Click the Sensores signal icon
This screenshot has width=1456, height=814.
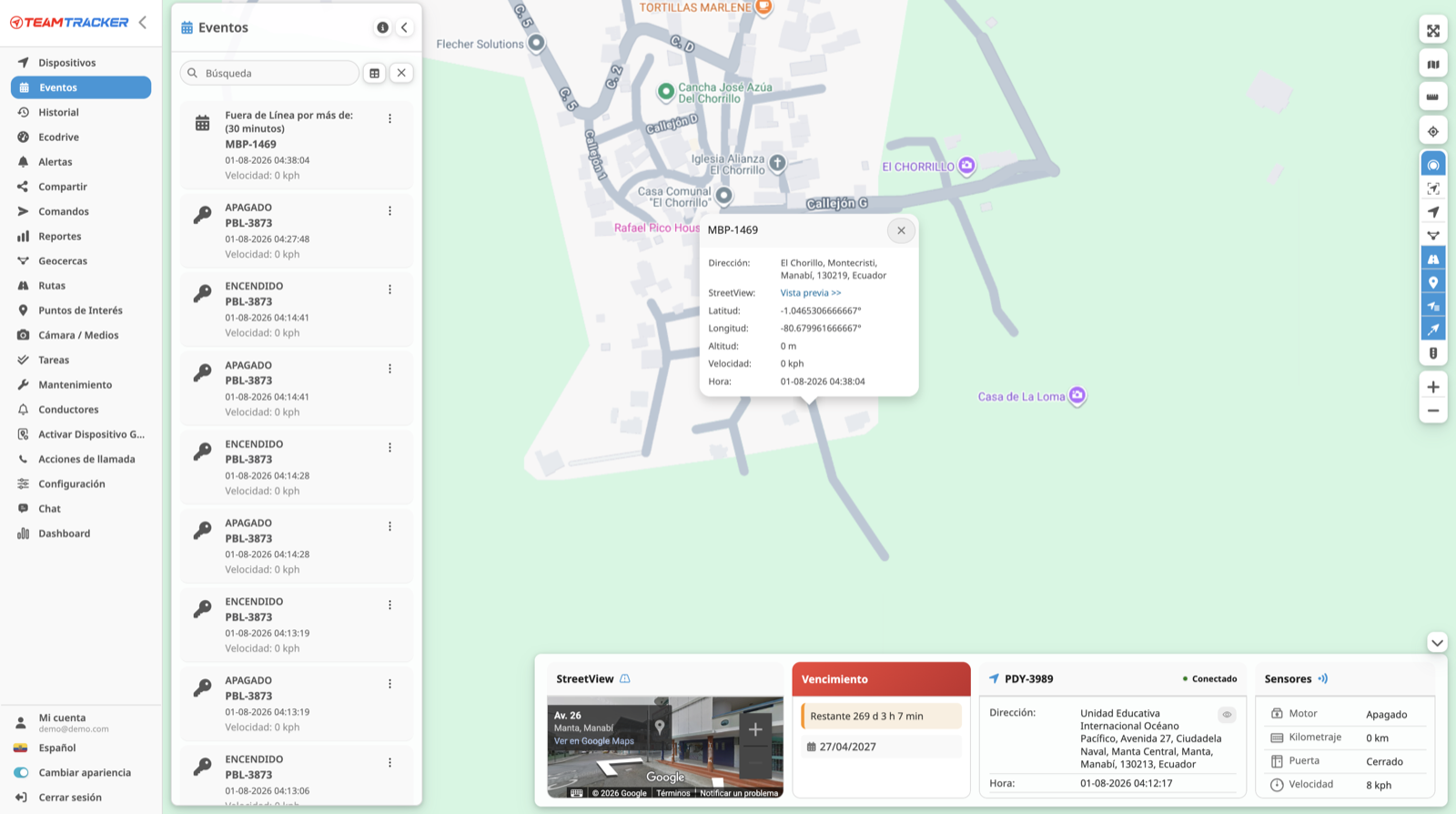point(1323,678)
